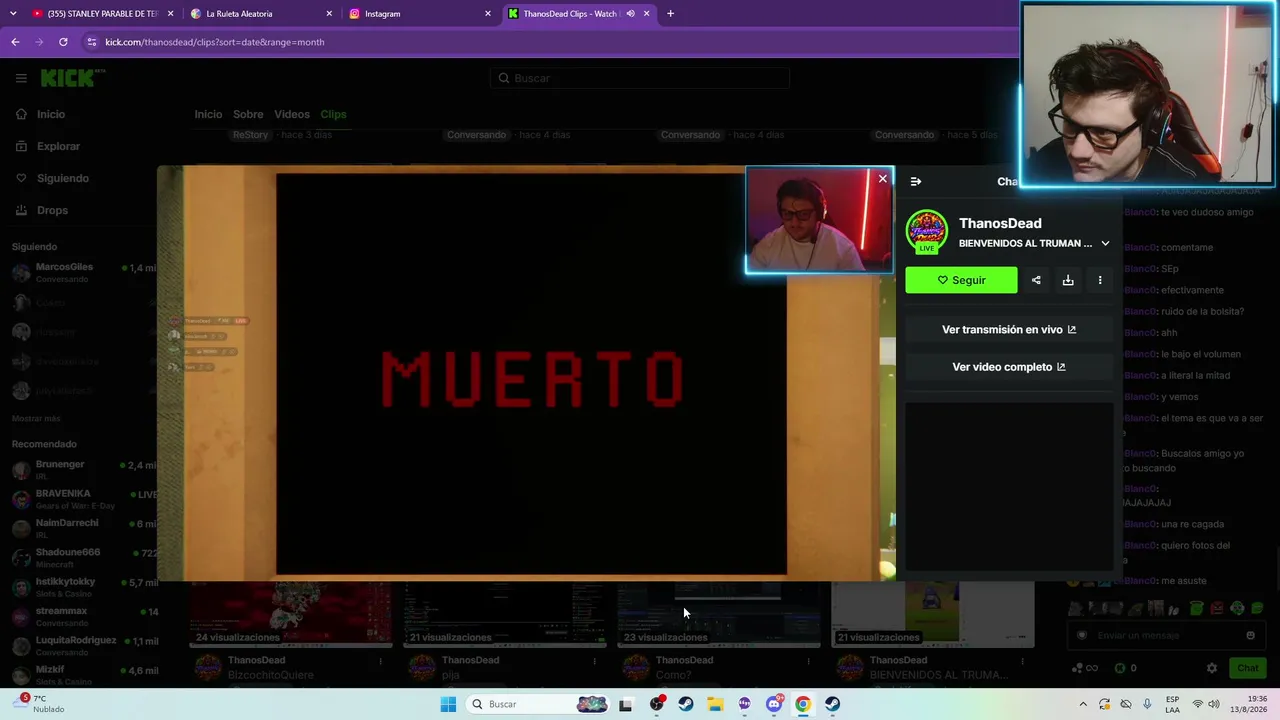
Task: Open the clip thumbnail with 24 visualizaciones
Action: click(x=291, y=614)
